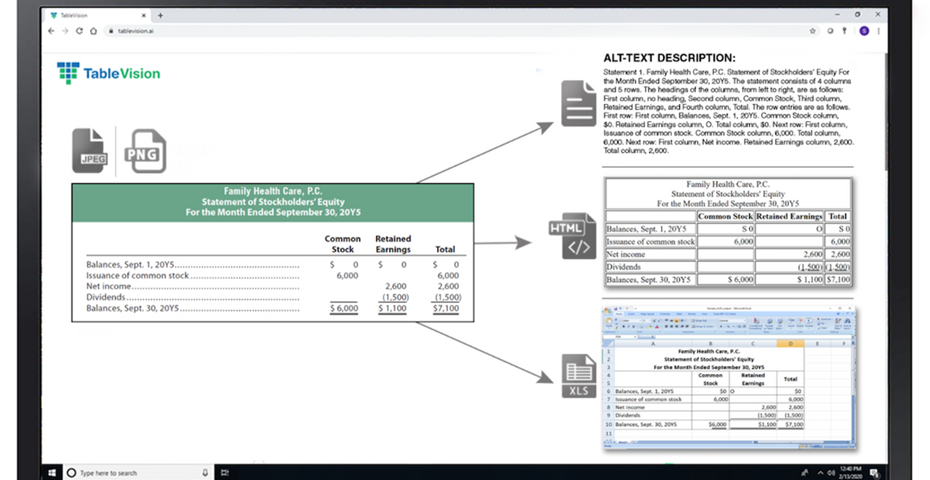Open the Chrome three-dot menu
The image size is (930, 480).
coord(878,31)
